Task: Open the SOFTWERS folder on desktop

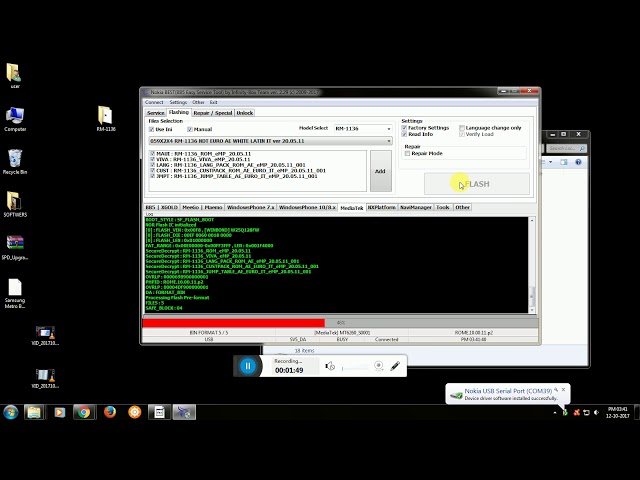Action: (x=15, y=203)
